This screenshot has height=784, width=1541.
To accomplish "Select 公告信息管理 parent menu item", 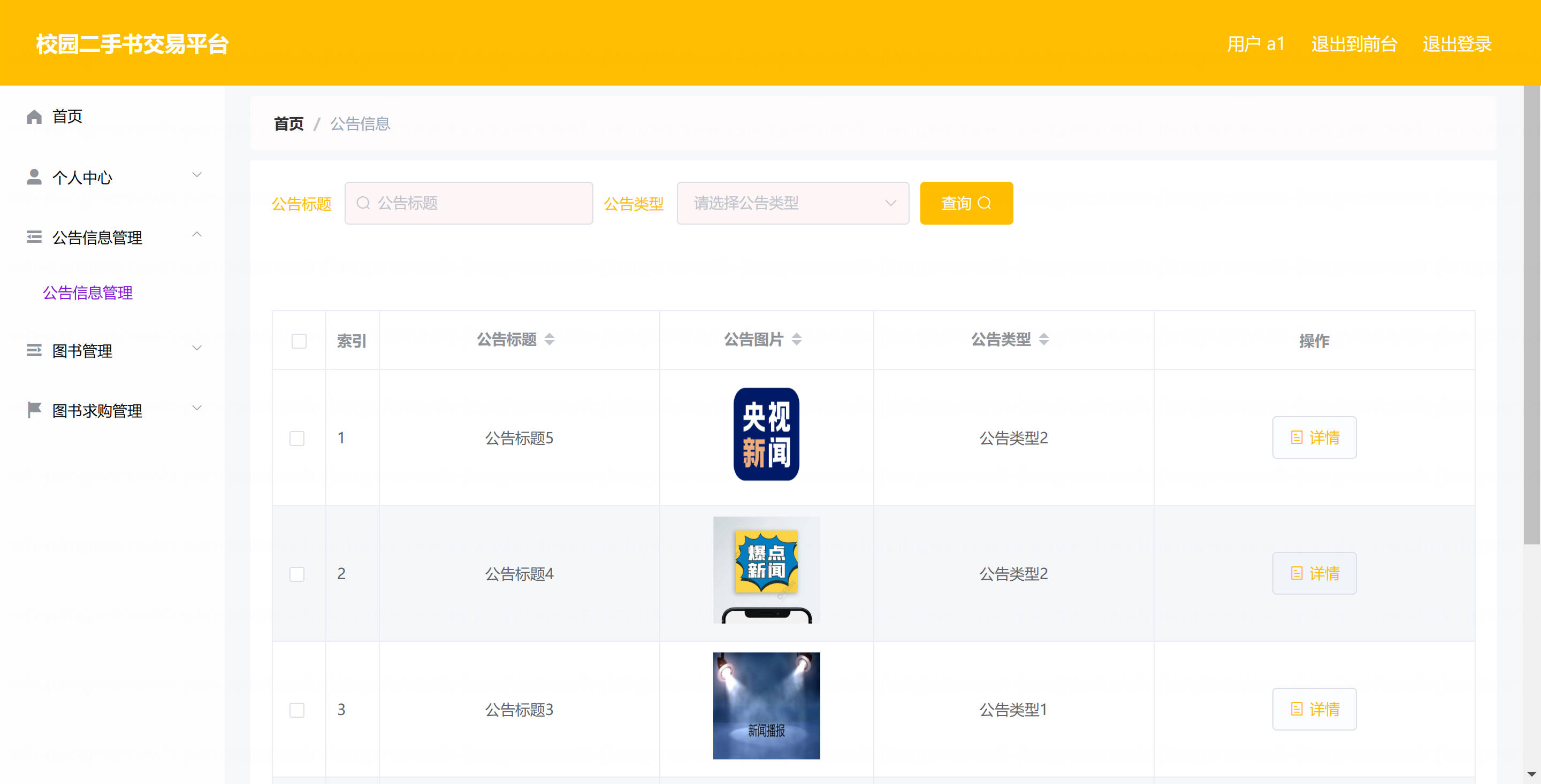I will point(112,237).
